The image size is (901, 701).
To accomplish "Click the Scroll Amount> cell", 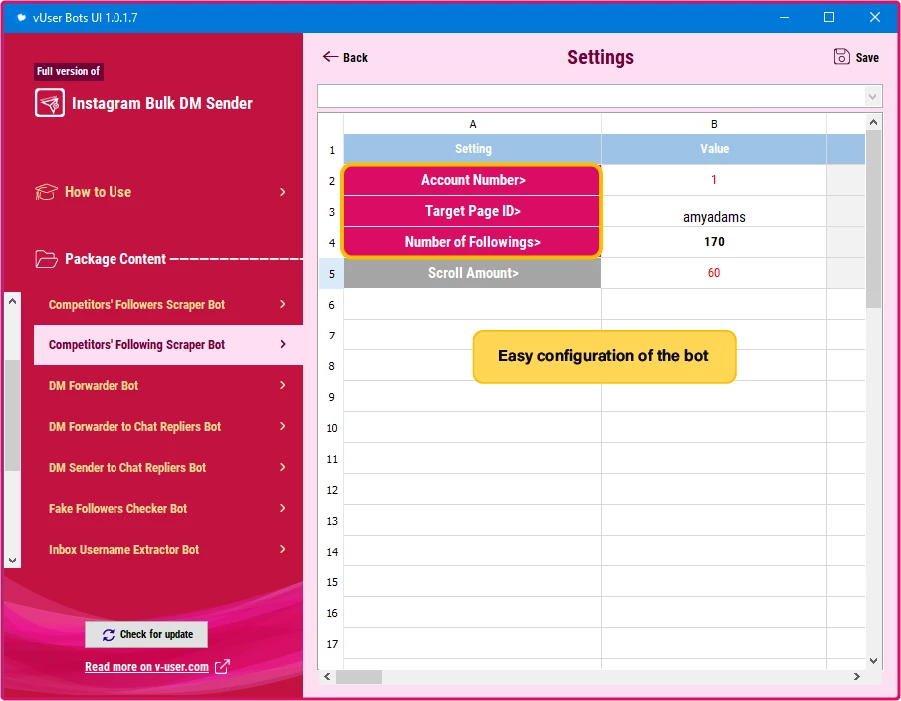I will pyautogui.click(x=472, y=273).
